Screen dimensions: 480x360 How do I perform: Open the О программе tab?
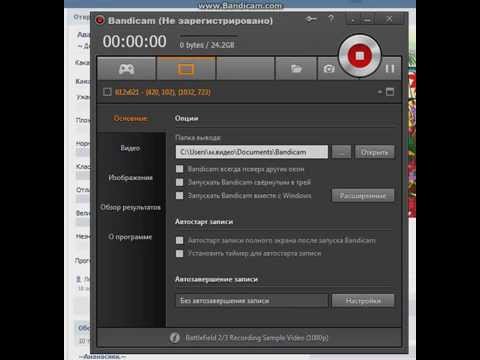tap(130, 237)
